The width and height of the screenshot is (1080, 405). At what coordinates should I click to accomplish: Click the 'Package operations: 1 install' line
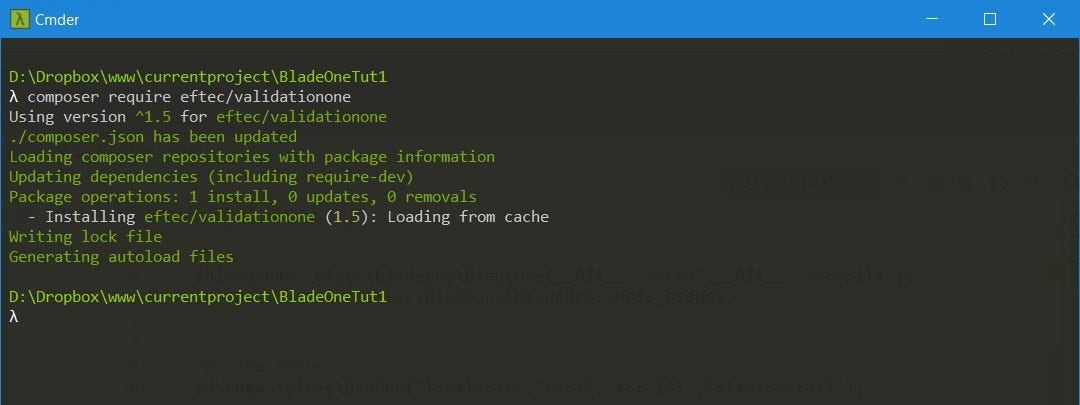coord(242,196)
